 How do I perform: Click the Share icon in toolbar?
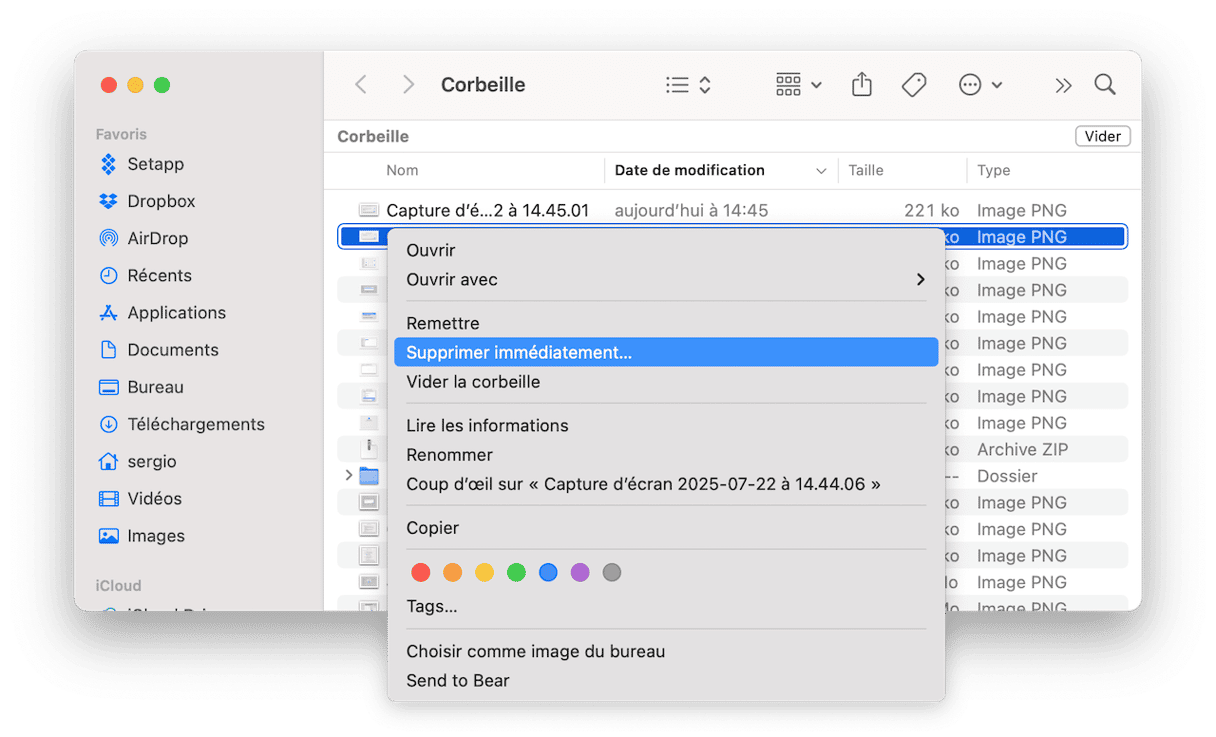861,85
